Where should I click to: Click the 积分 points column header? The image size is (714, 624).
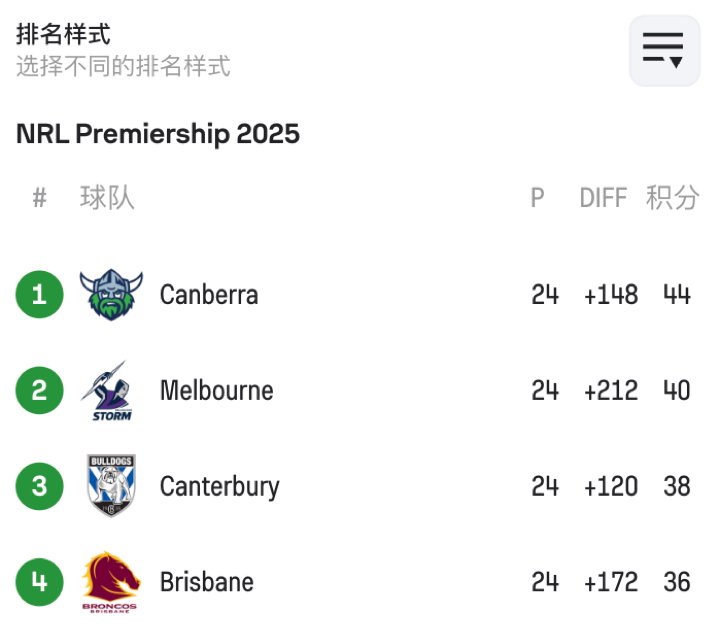pos(672,198)
